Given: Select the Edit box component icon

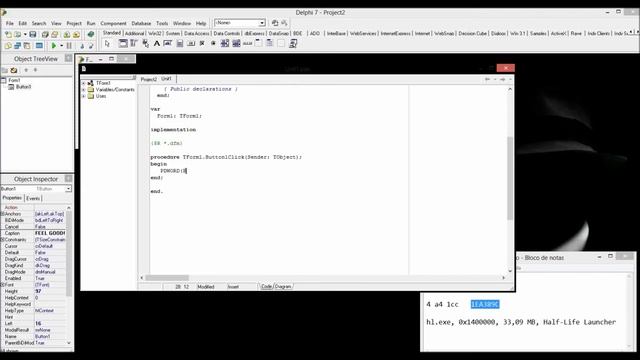Looking at the screenshot, I should click(168, 43).
